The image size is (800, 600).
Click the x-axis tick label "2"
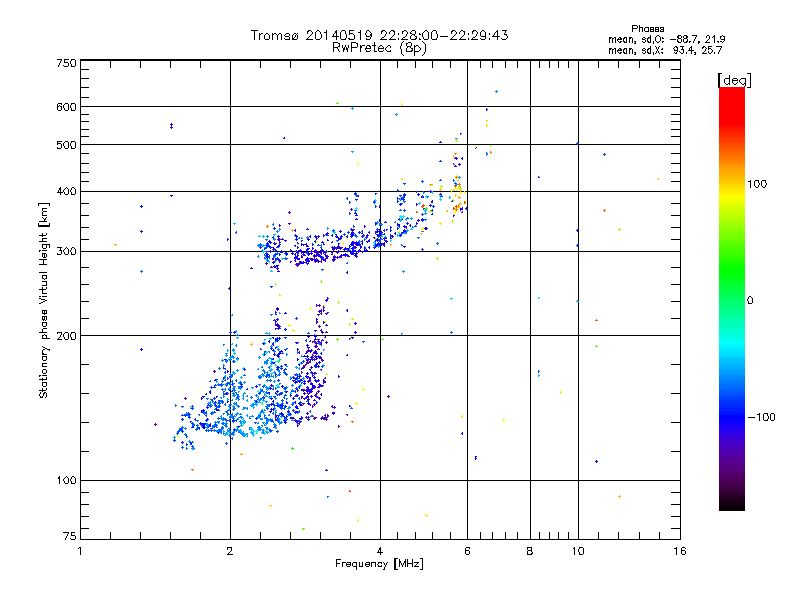[230, 551]
